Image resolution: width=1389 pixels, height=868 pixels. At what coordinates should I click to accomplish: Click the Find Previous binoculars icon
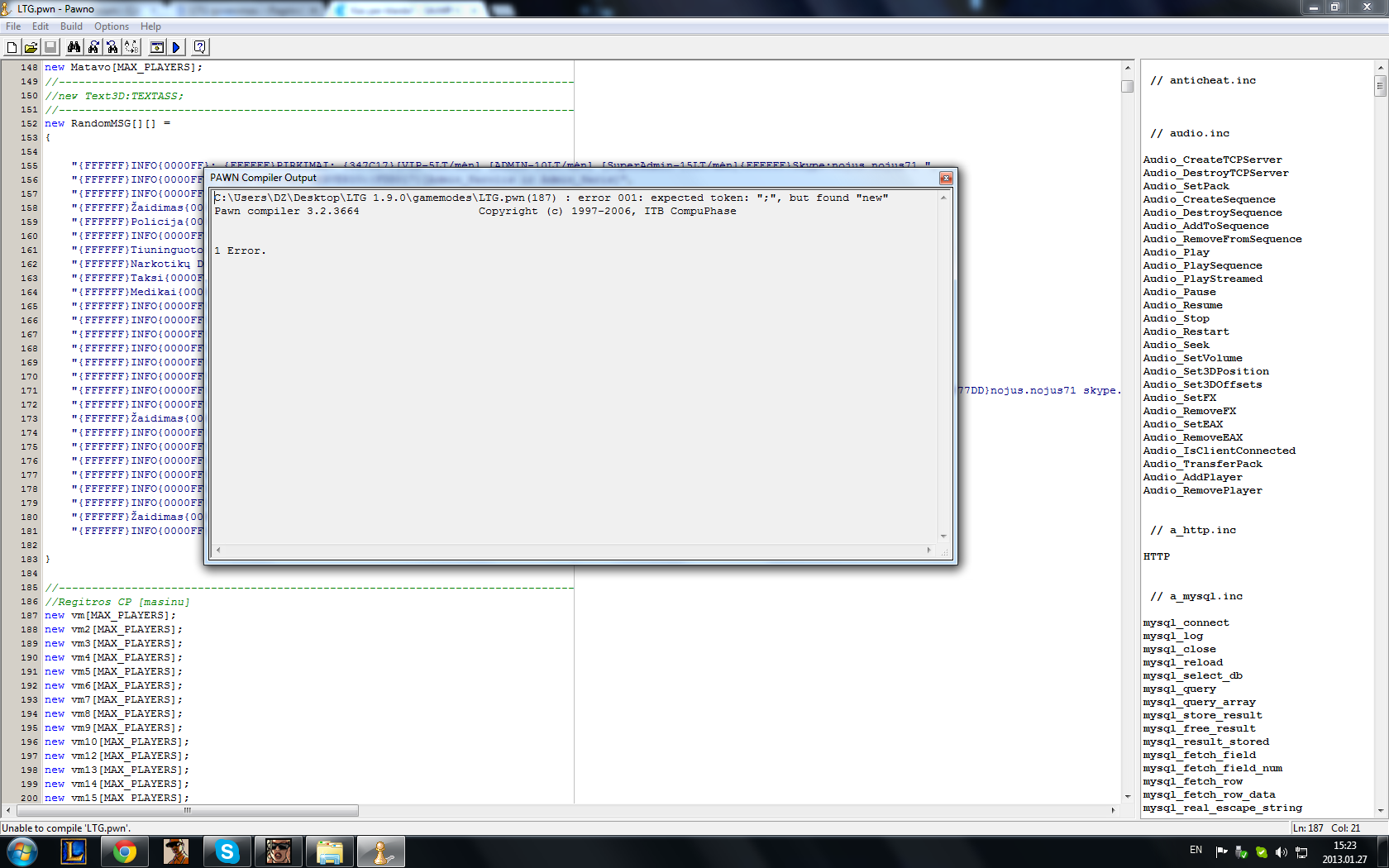(x=112, y=47)
